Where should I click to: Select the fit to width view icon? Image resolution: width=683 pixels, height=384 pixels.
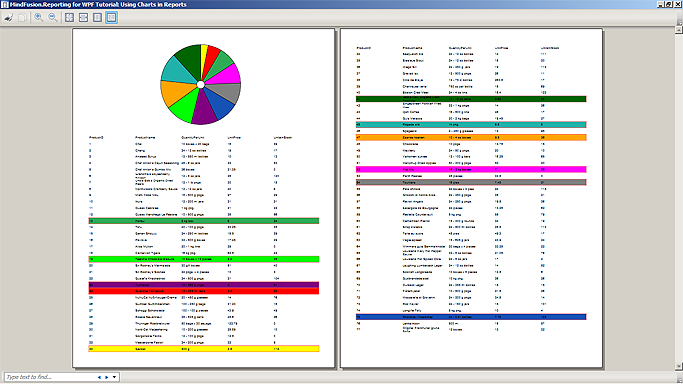[83, 17]
